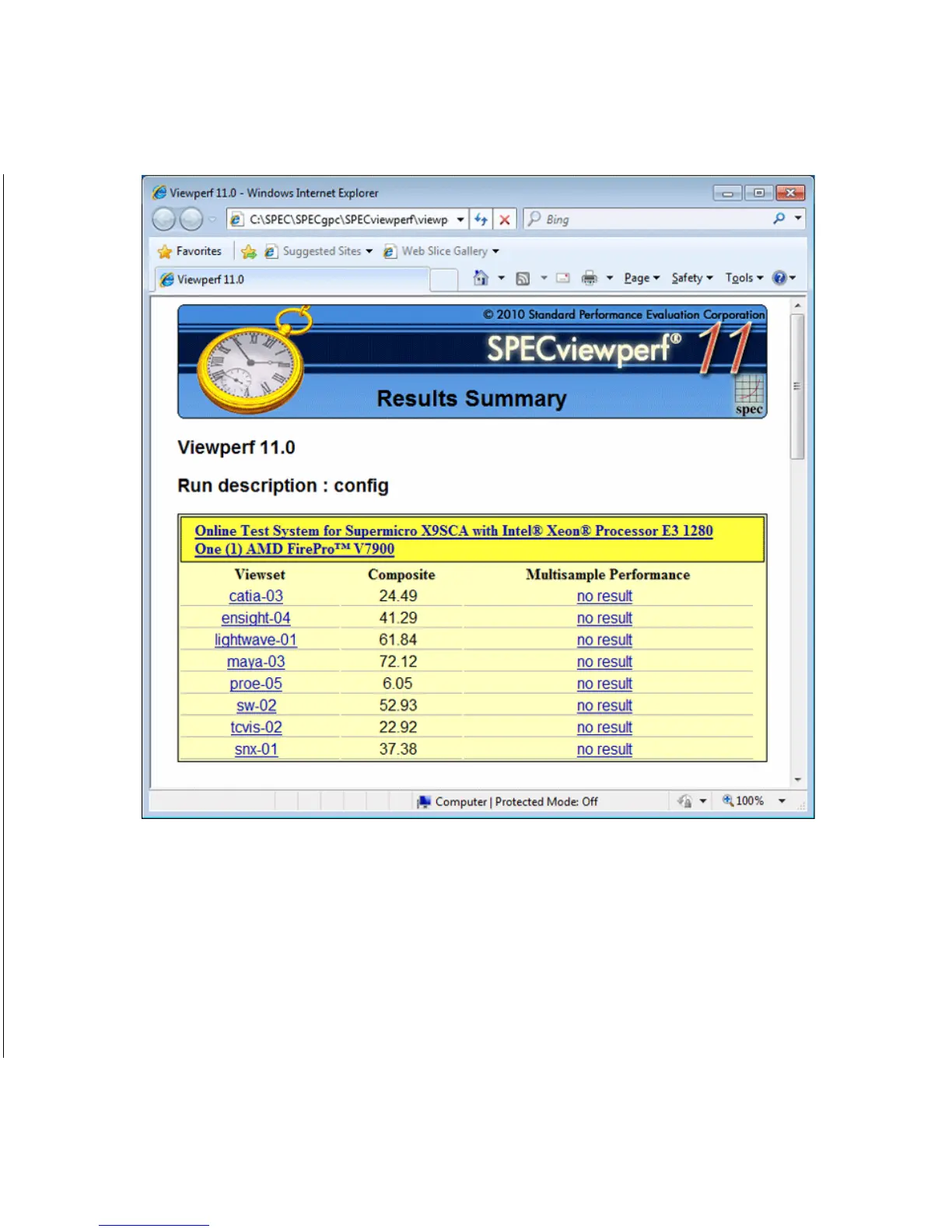
Task: Open recent pages dropdown beside Forward button
Action: coord(212,219)
